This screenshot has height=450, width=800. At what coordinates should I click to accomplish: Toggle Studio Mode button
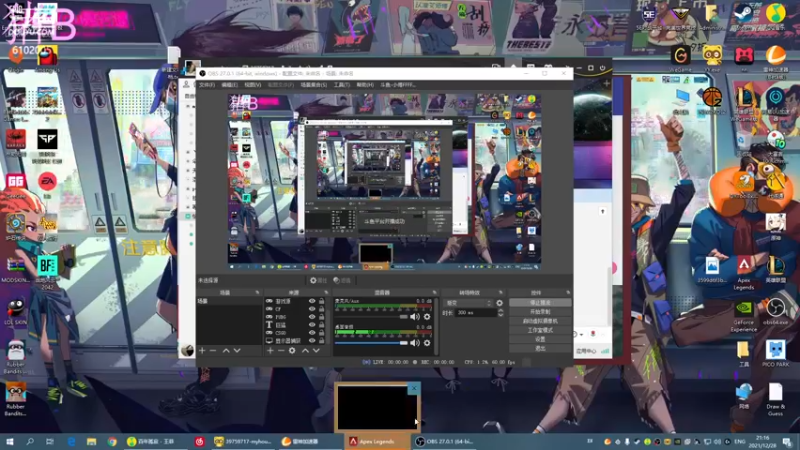tap(540, 330)
